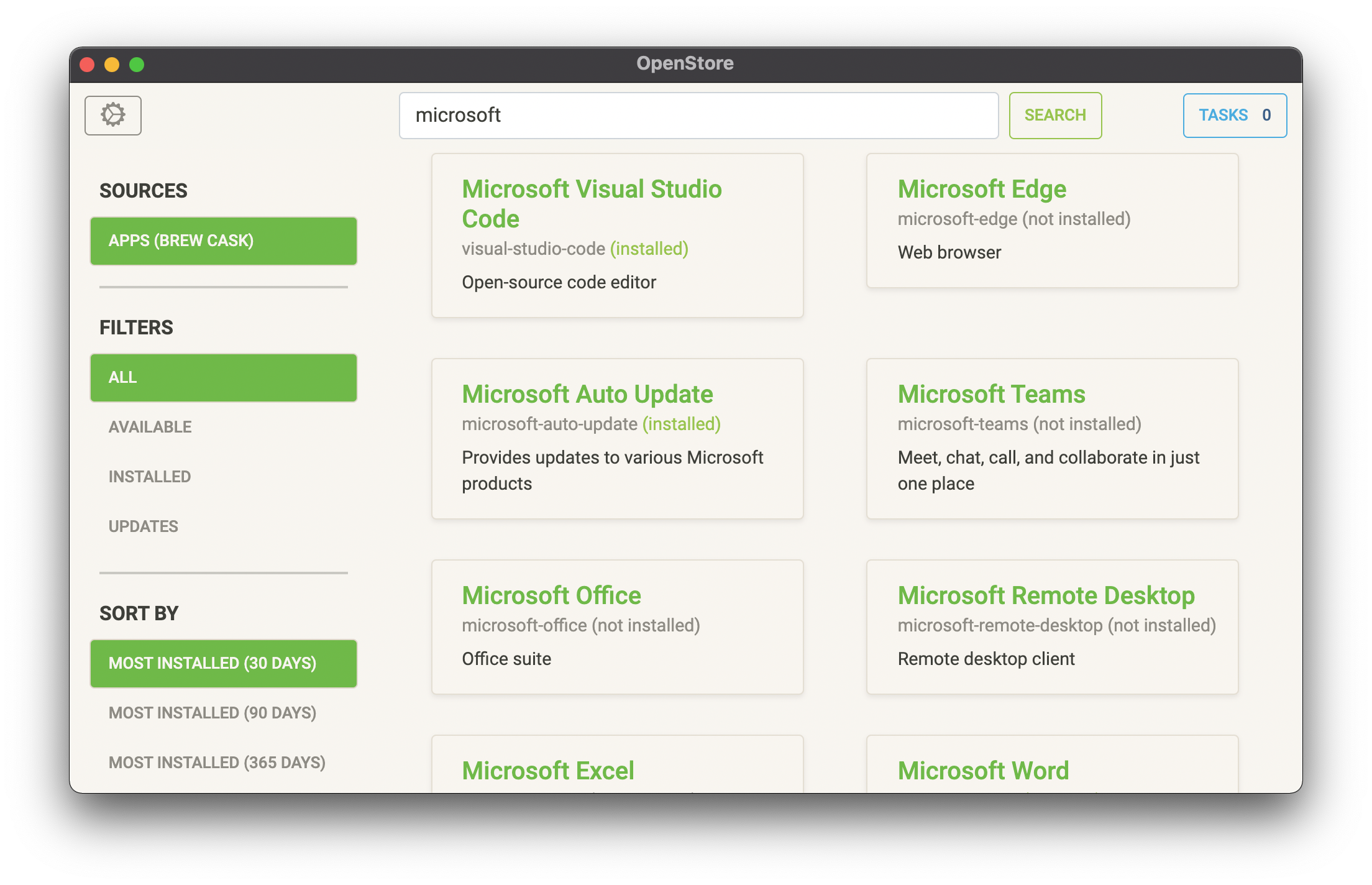Filter by AVAILABLE apps
This screenshot has width=1372, height=885.
click(150, 427)
